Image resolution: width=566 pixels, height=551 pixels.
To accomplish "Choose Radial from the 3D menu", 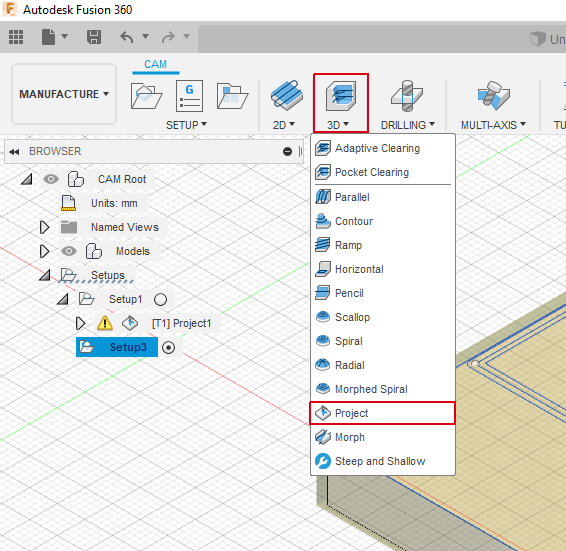I will click(383, 365).
